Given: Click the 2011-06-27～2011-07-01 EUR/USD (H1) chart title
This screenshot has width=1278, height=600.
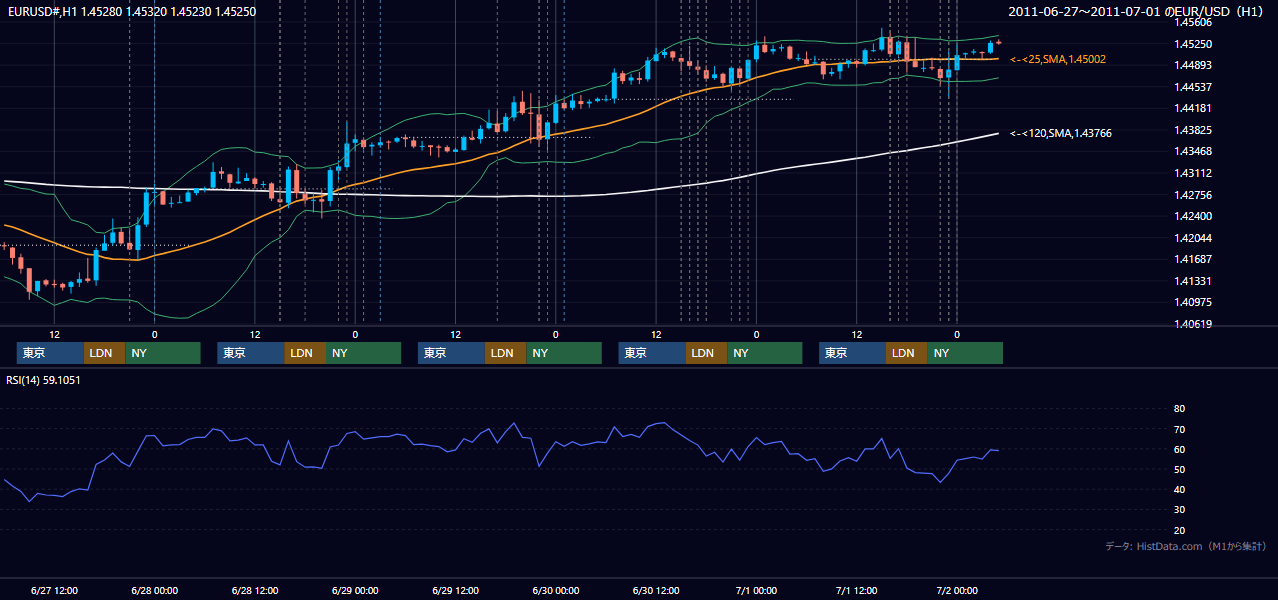Looking at the screenshot, I should point(1136,11).
